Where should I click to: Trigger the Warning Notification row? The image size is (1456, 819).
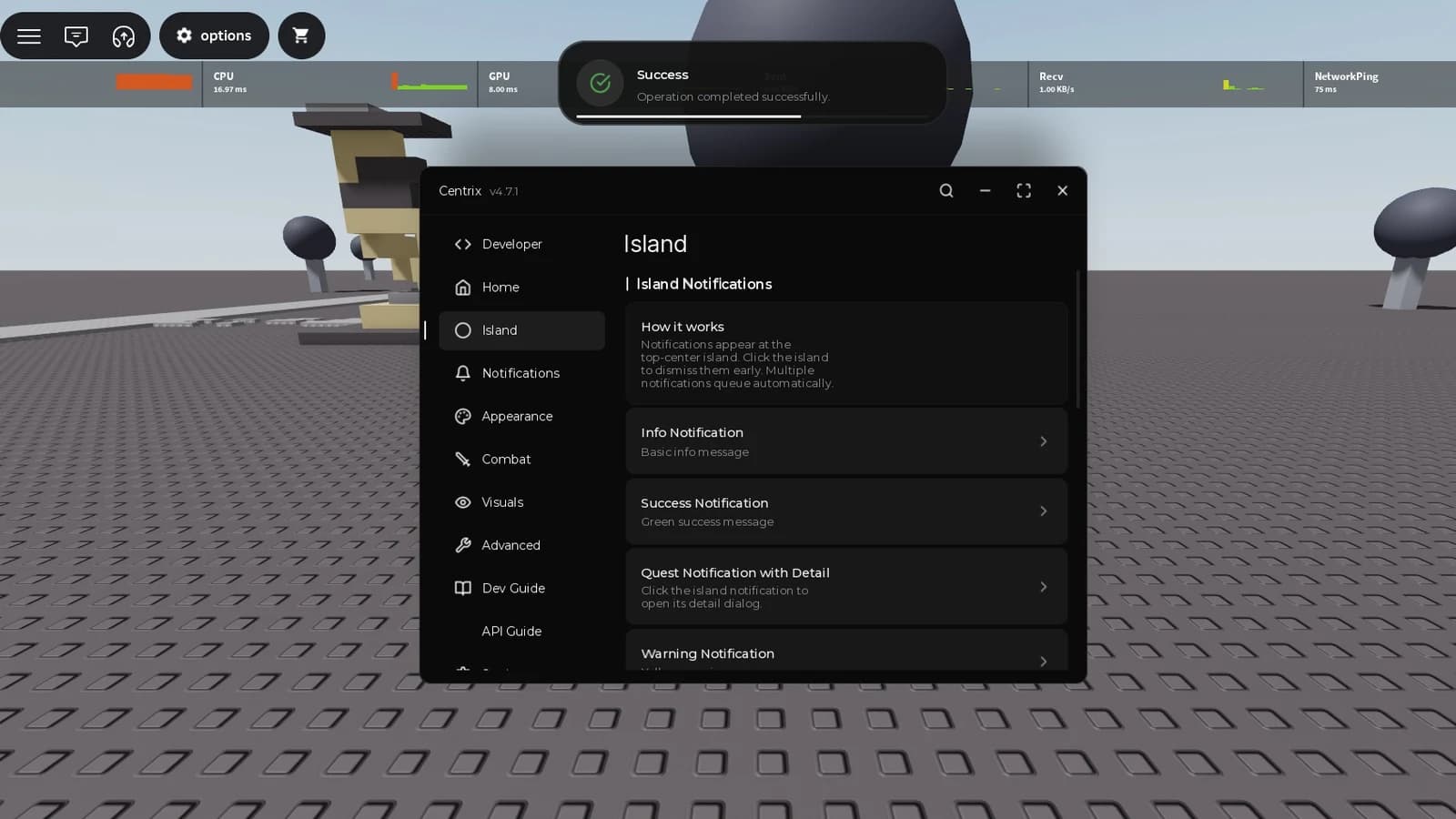point(846,652)
